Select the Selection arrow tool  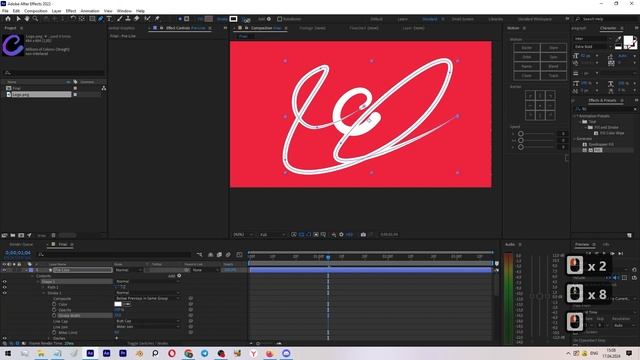tap(18, 19)
